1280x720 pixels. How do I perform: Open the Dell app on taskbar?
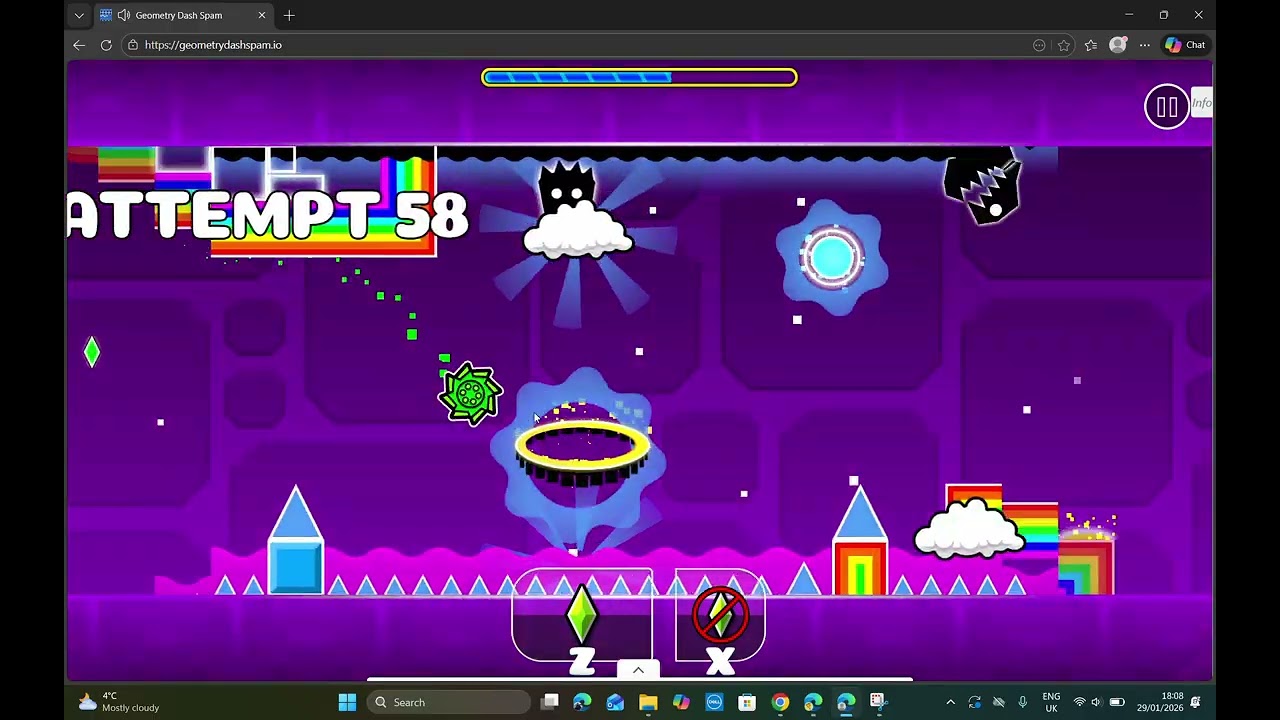[x=714, y=702]
